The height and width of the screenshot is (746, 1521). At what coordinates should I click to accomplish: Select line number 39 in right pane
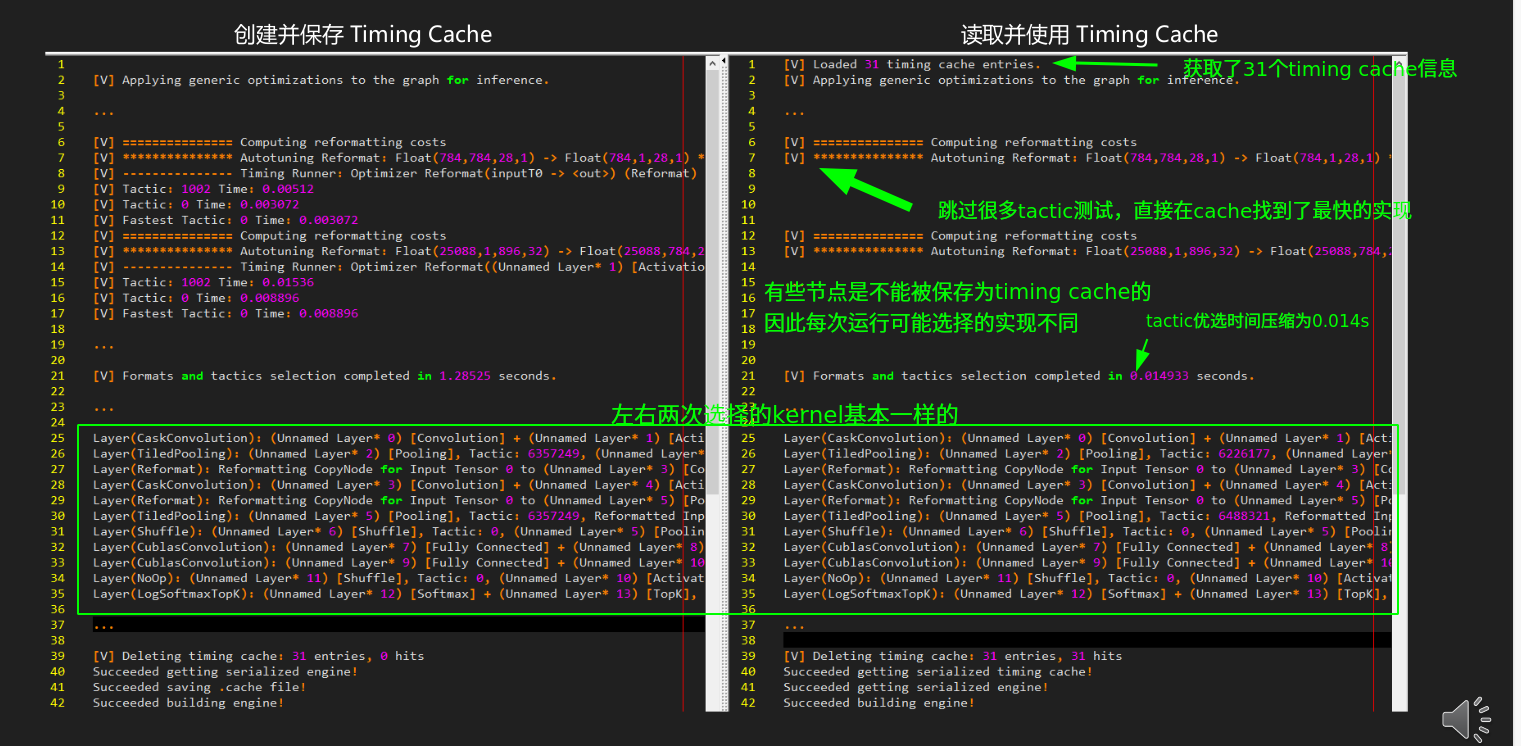[748, 656]
